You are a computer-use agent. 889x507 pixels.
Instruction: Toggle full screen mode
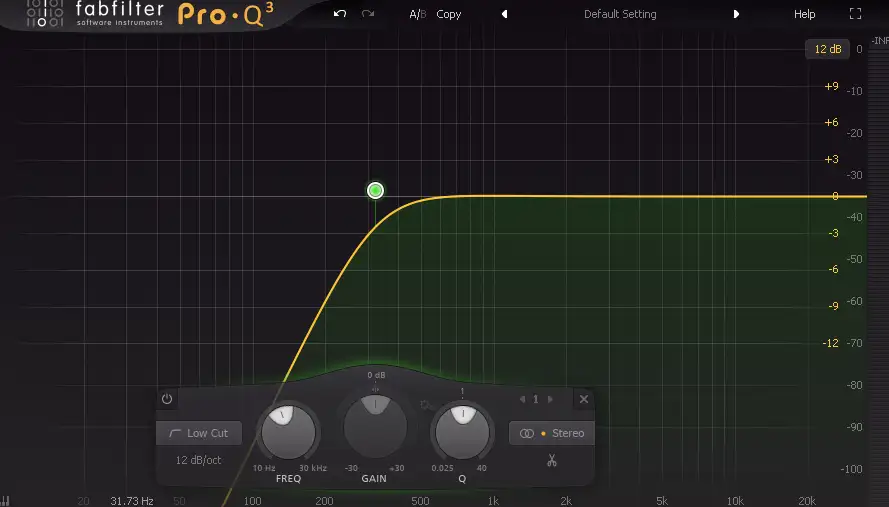click(x=855, y=14)
